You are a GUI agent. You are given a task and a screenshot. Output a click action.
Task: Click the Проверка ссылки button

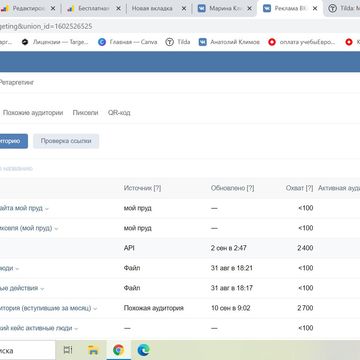[66, 141]
